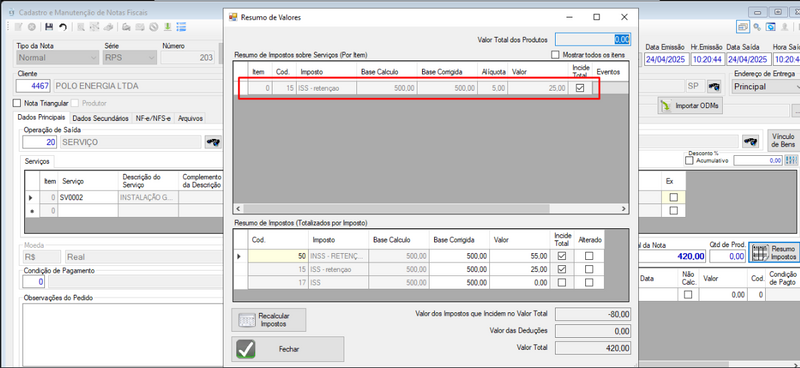Click the Operação de Saída code field 20
800x368 pixels.
pos(40,142)
